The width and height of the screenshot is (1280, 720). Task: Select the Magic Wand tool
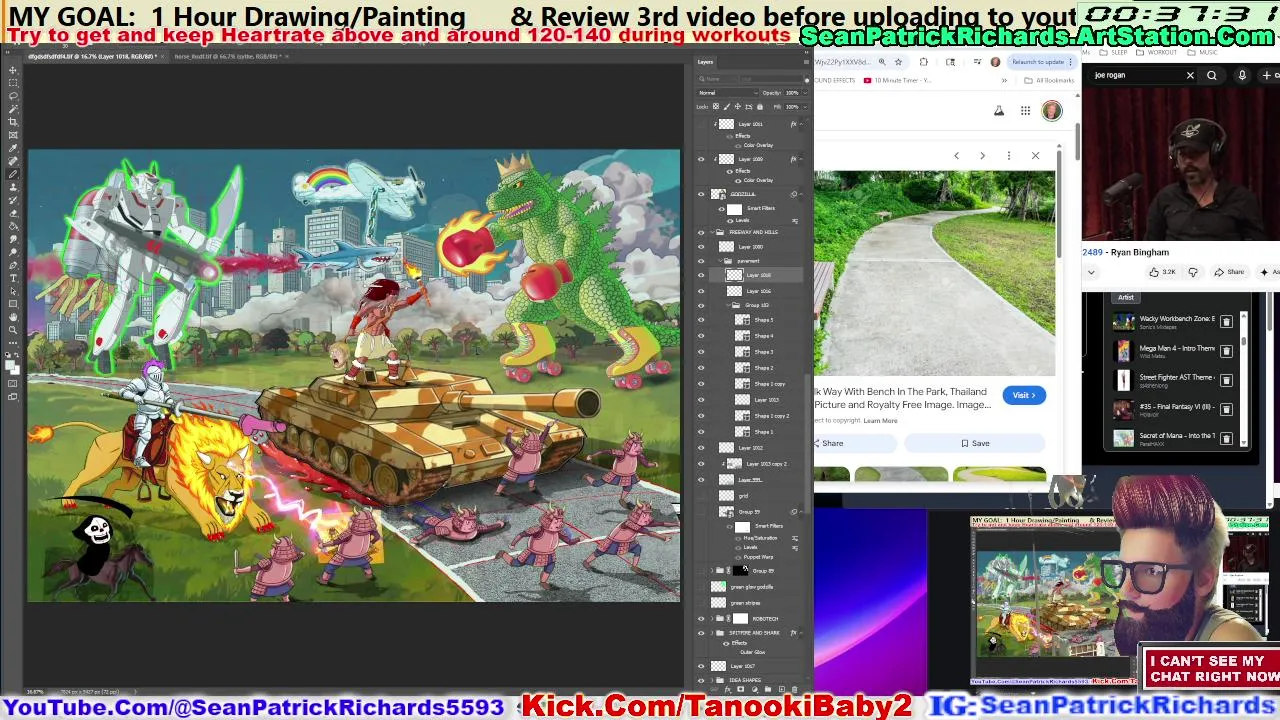13,108
